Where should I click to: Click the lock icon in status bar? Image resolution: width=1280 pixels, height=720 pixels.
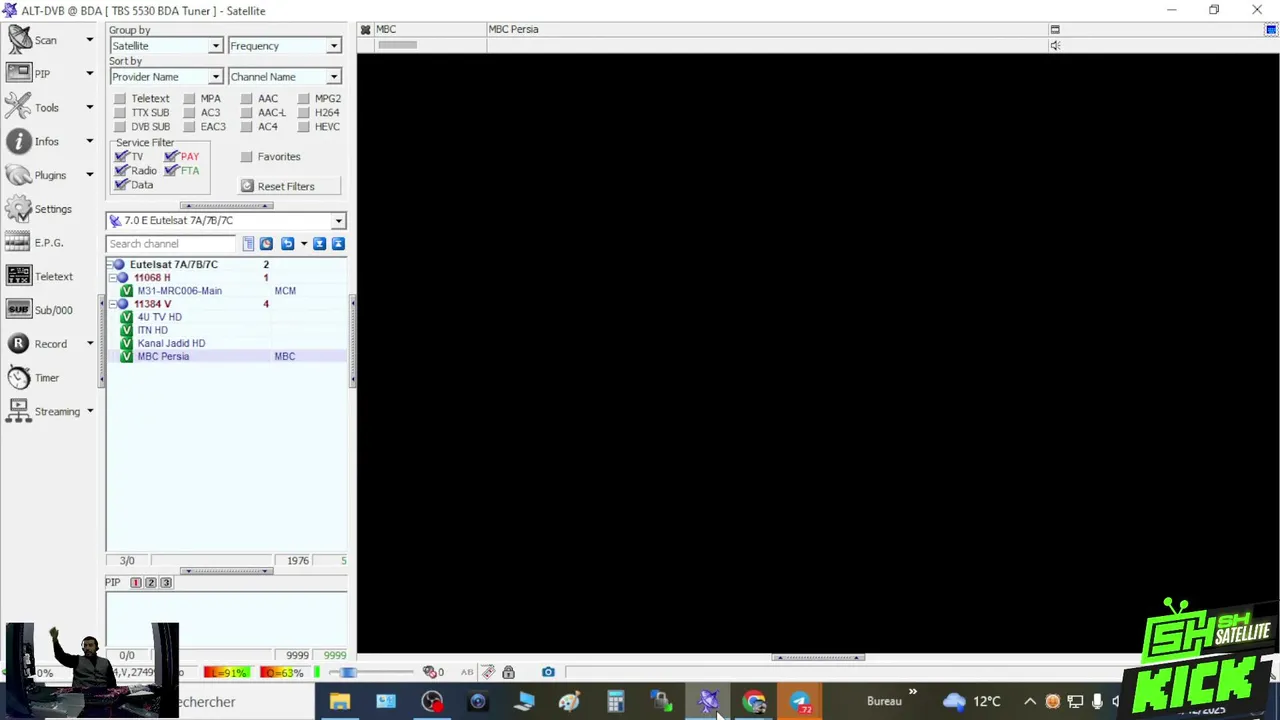[508, 672]
